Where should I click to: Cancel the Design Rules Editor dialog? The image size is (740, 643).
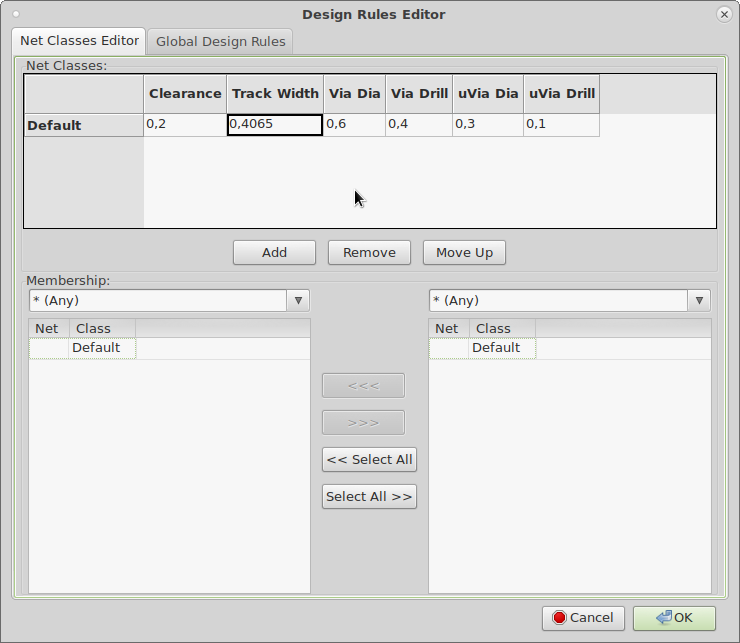pyautogui.click(x=583, y=618)
